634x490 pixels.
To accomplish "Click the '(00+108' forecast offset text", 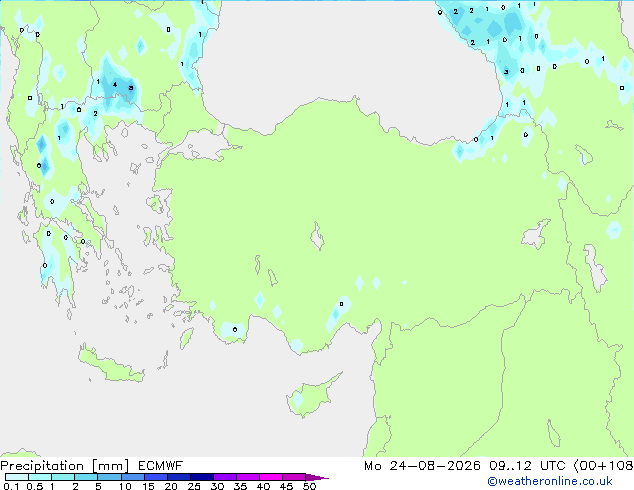I will (x=603, y=466).
